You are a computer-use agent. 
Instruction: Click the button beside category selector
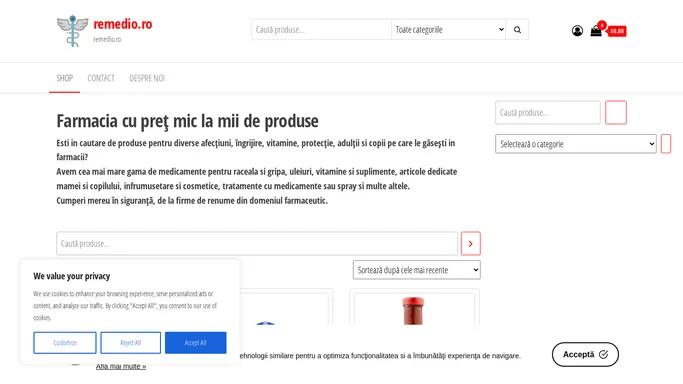point(666,144)
